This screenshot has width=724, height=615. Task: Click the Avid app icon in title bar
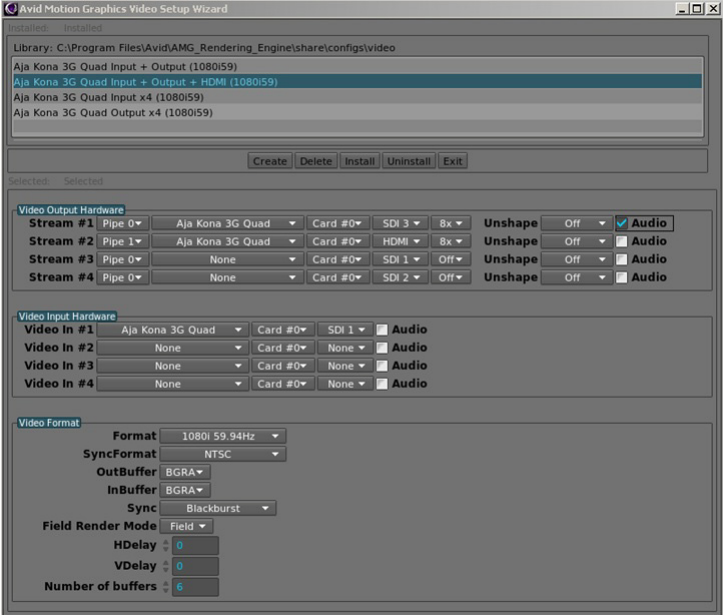point(11,9)
